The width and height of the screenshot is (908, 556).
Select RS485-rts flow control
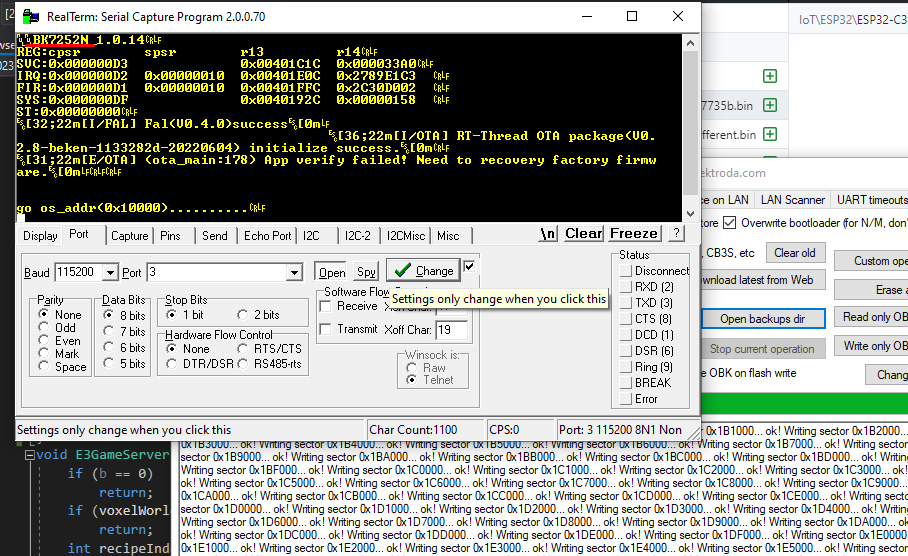coord(243,364)
